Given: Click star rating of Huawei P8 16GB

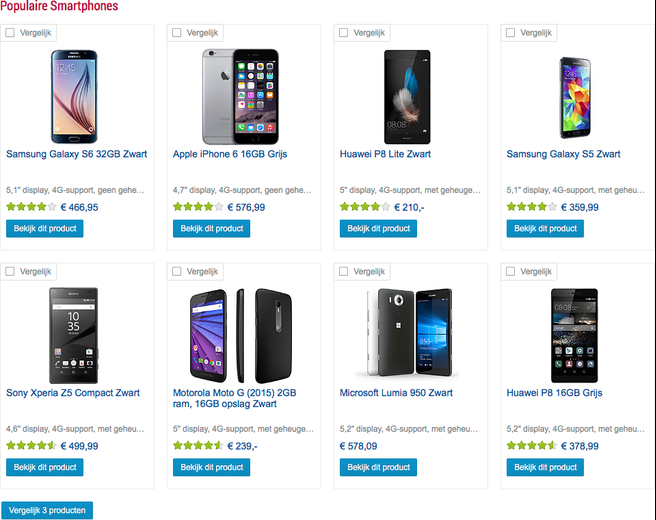Looking at the screenshot, I should (531, 446).
